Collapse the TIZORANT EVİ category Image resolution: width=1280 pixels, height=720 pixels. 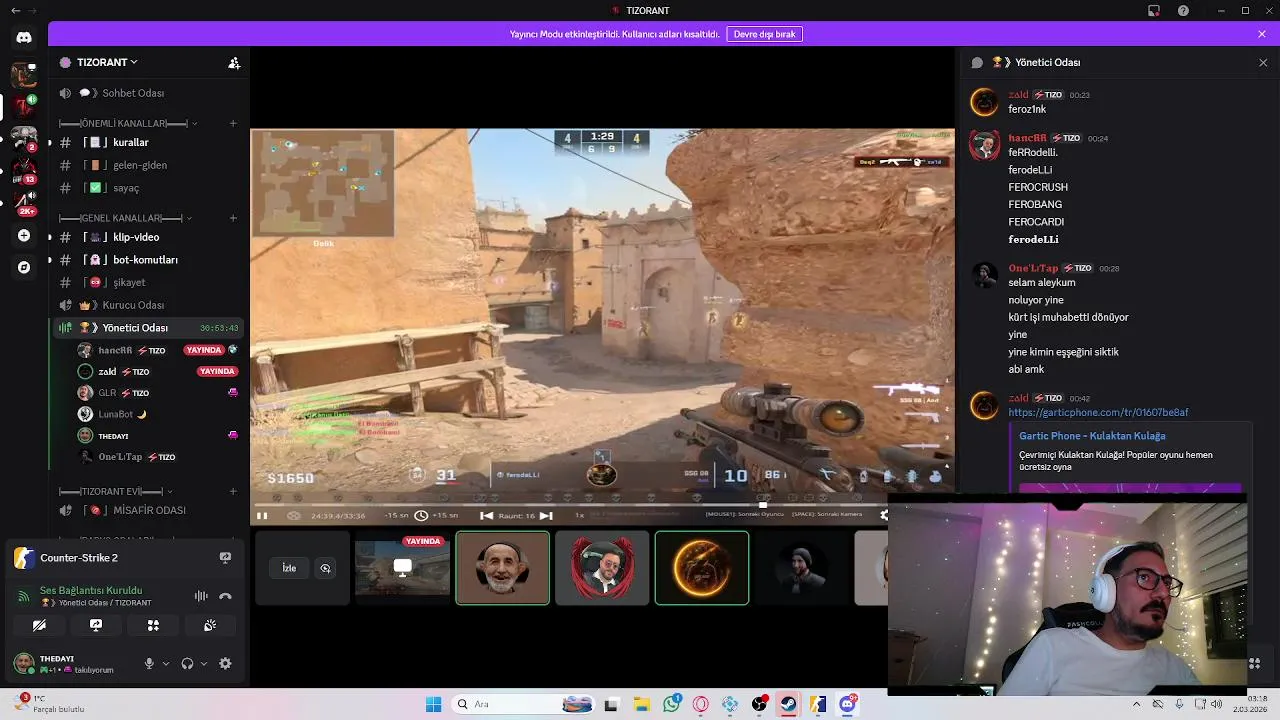pos(116,491)
